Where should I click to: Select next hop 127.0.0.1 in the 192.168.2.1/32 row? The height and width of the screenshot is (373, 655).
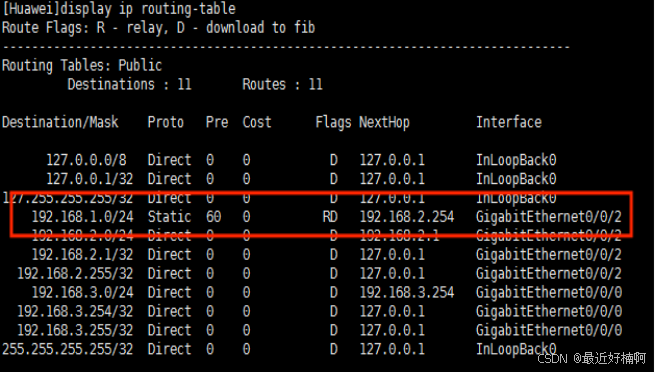392,254
